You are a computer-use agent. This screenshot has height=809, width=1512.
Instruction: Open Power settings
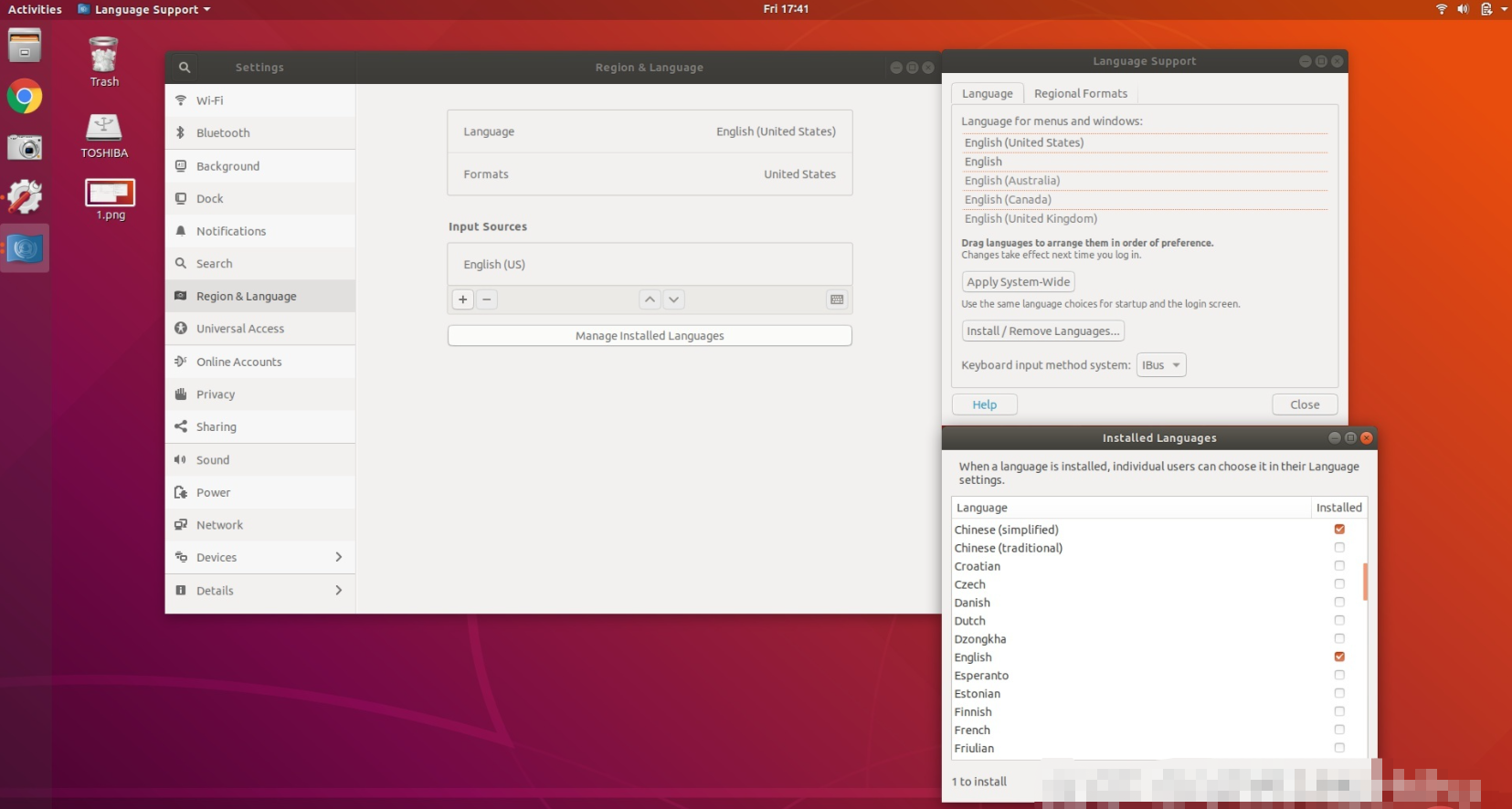click(260, 492)
